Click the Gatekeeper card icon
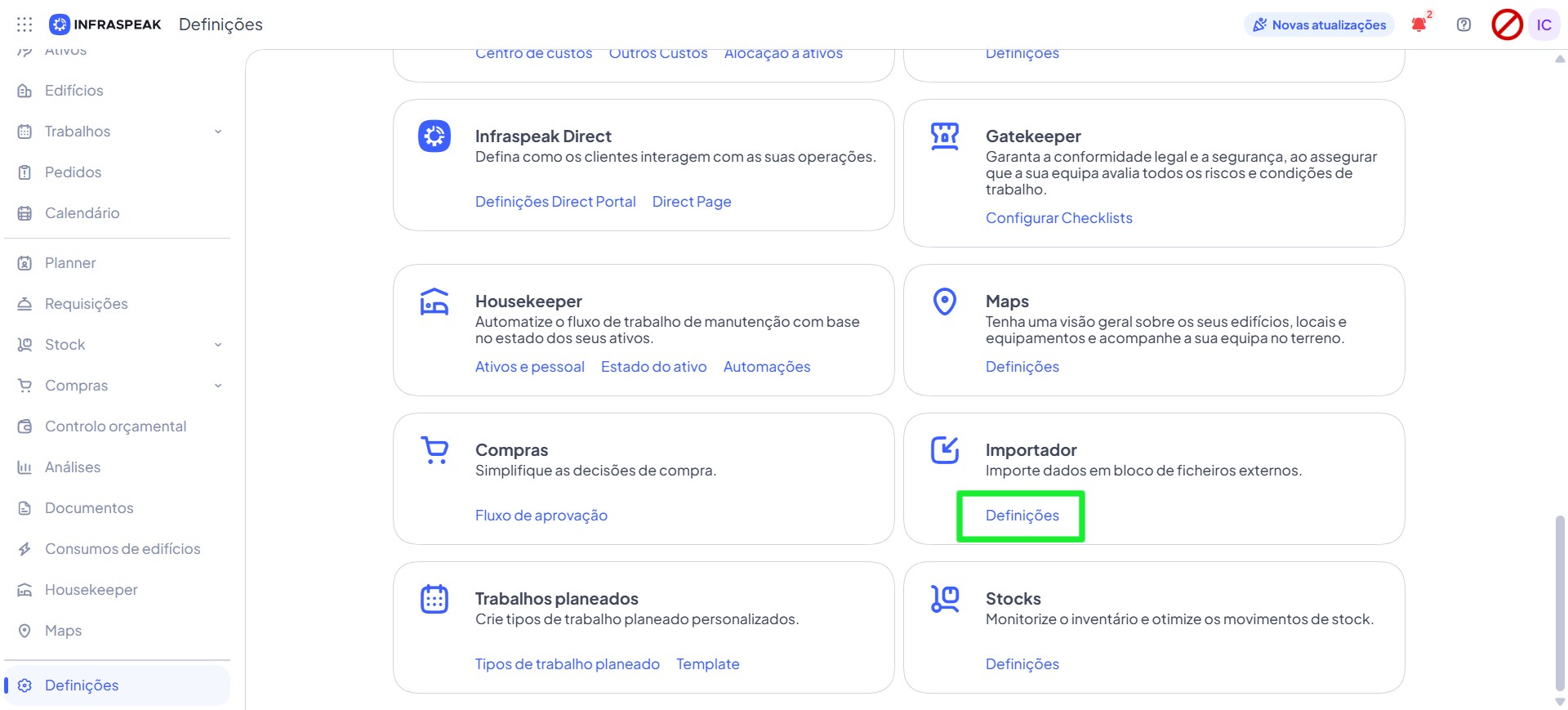 point(945,136)
